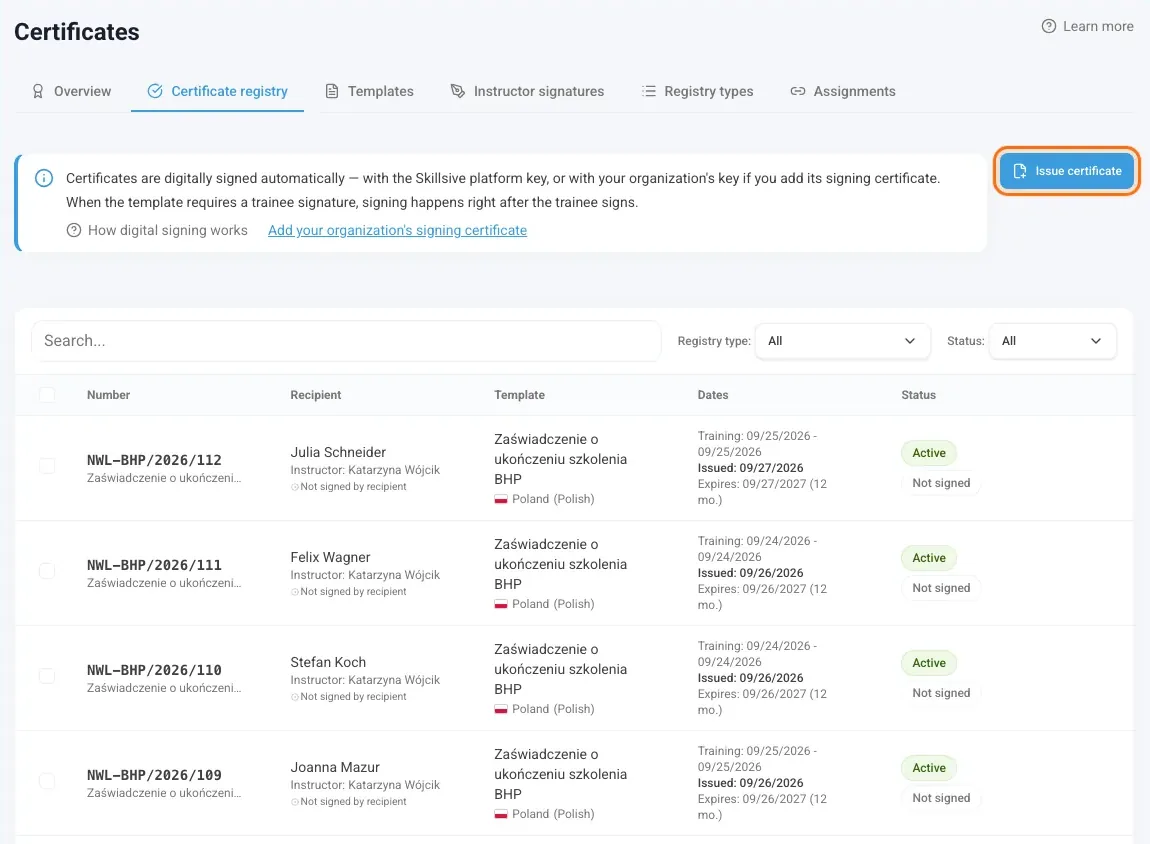Click the Number column header

109,395
